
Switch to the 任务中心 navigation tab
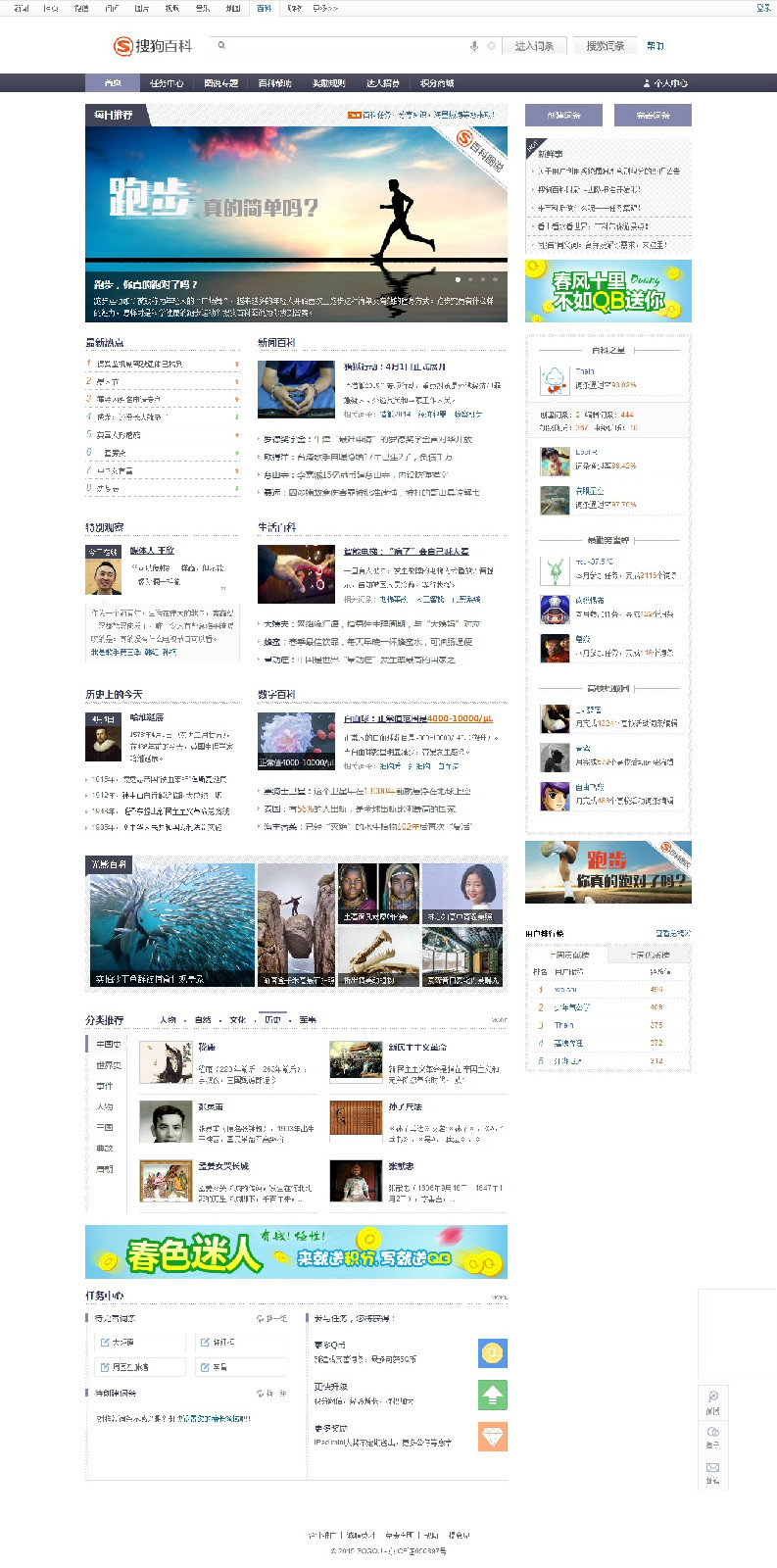click(x=167, y=83)
